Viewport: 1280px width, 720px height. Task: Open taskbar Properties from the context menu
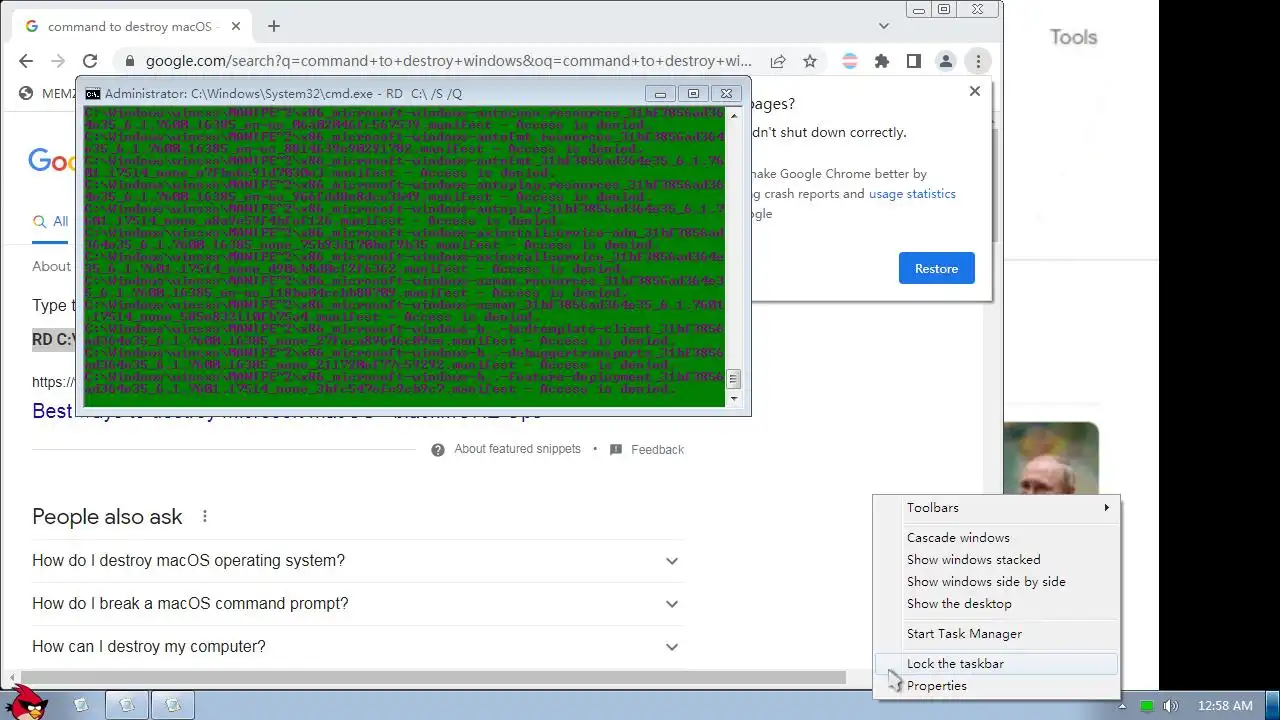[997, 686]
